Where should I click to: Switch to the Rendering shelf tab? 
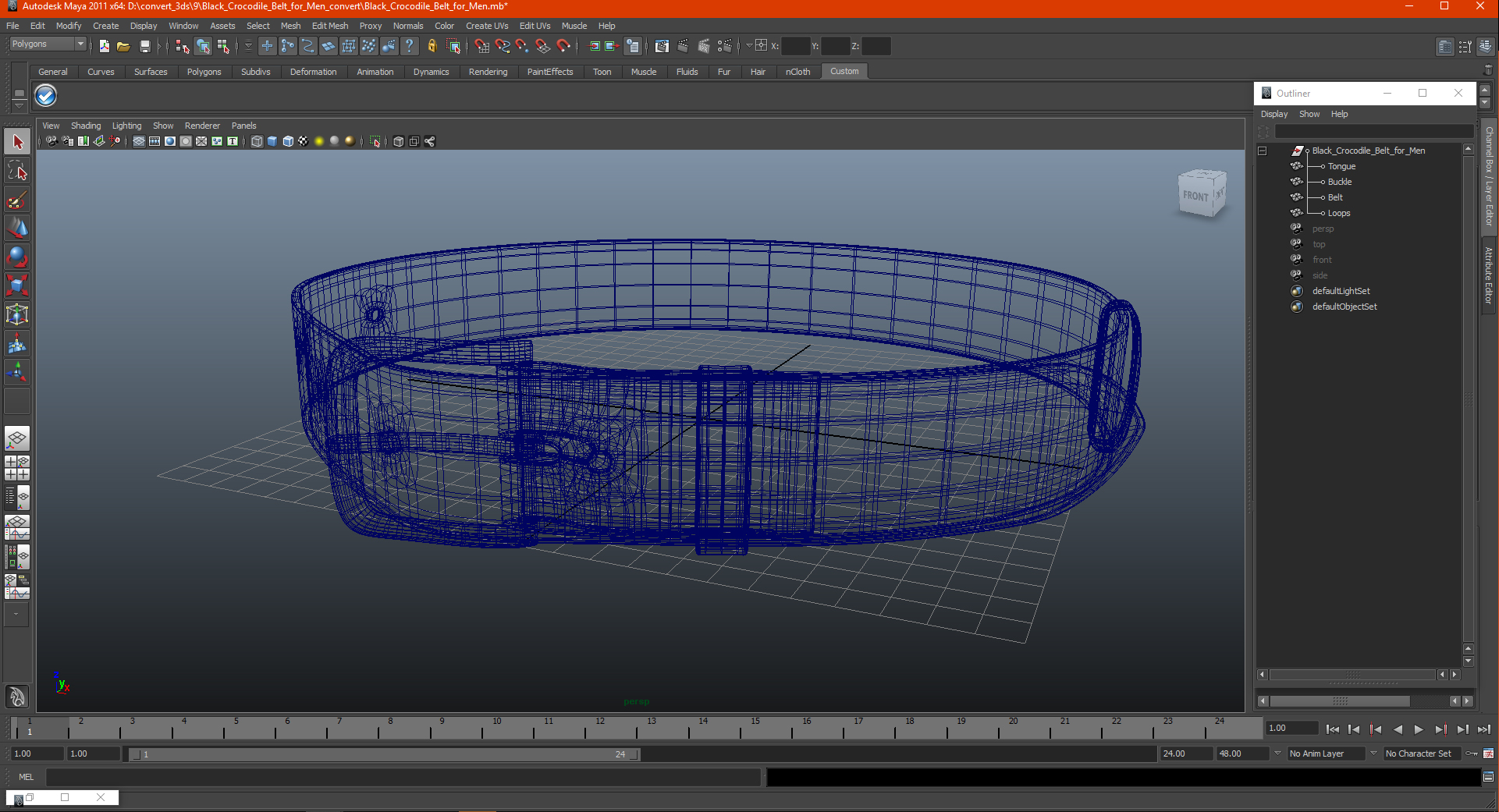pos(488,72)
